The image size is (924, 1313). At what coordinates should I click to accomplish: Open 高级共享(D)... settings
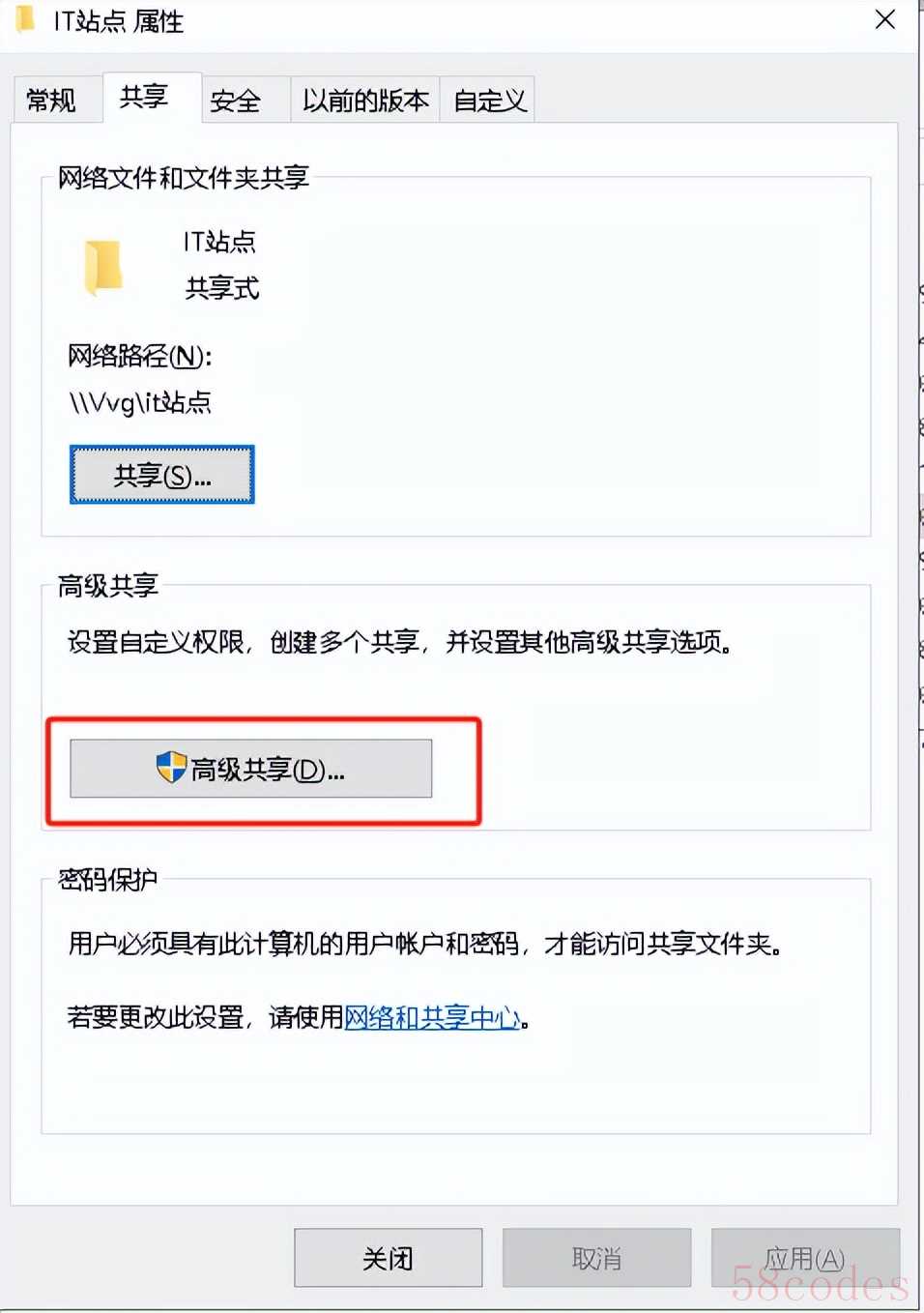[251, 770]
